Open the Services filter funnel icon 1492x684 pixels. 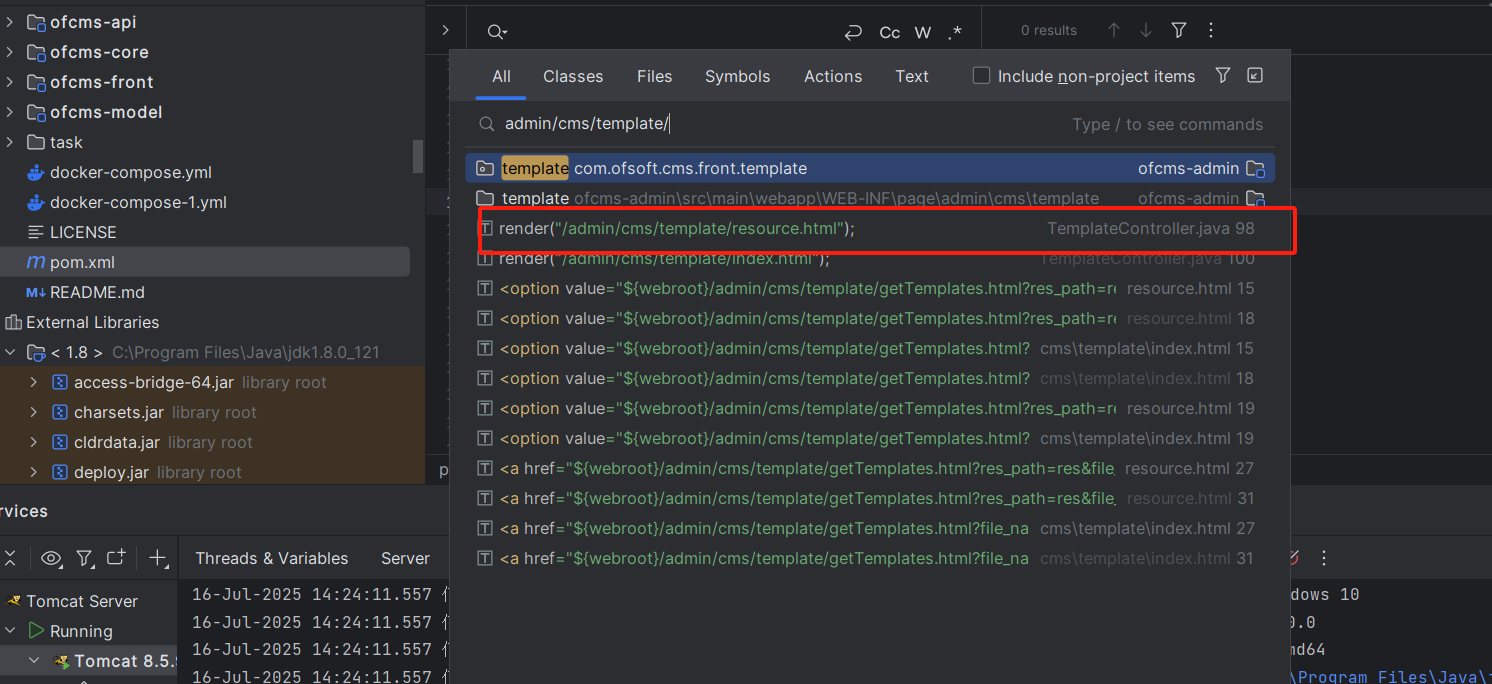tap(85, 558)
